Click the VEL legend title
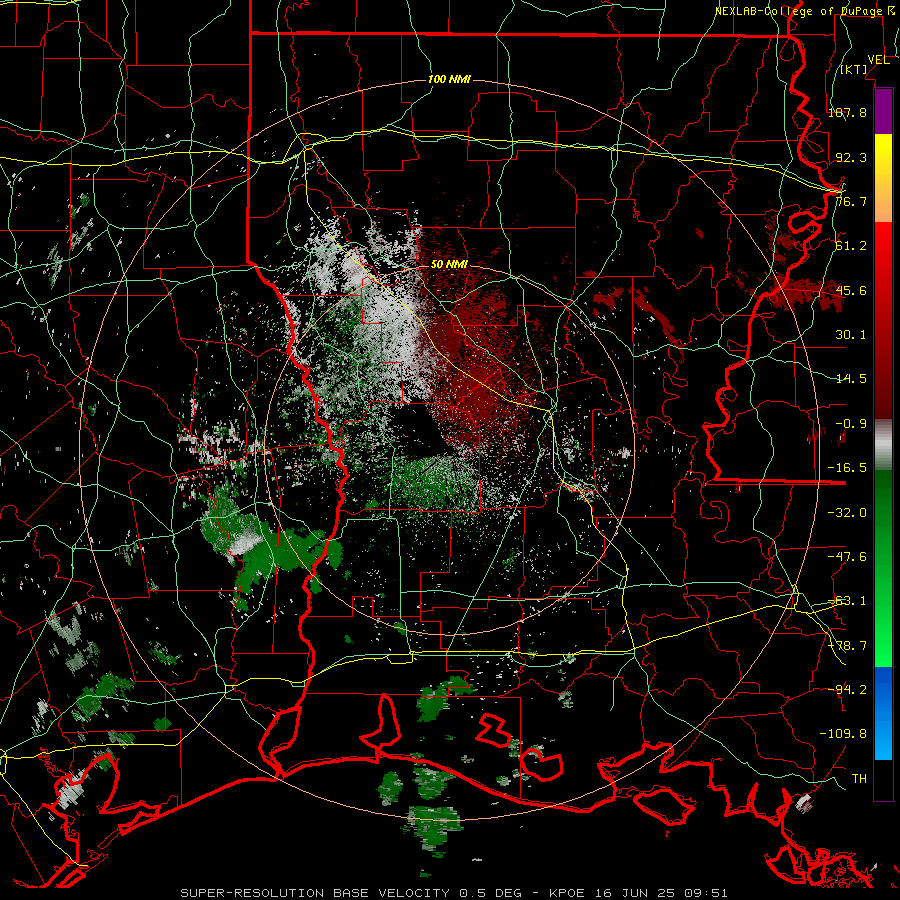Screen dimensions: 900x900 (x=878, y=60)
